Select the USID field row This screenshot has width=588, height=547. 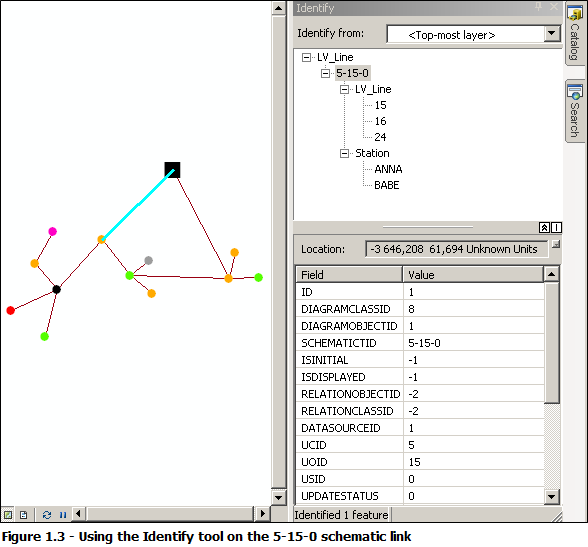(420, 479)
